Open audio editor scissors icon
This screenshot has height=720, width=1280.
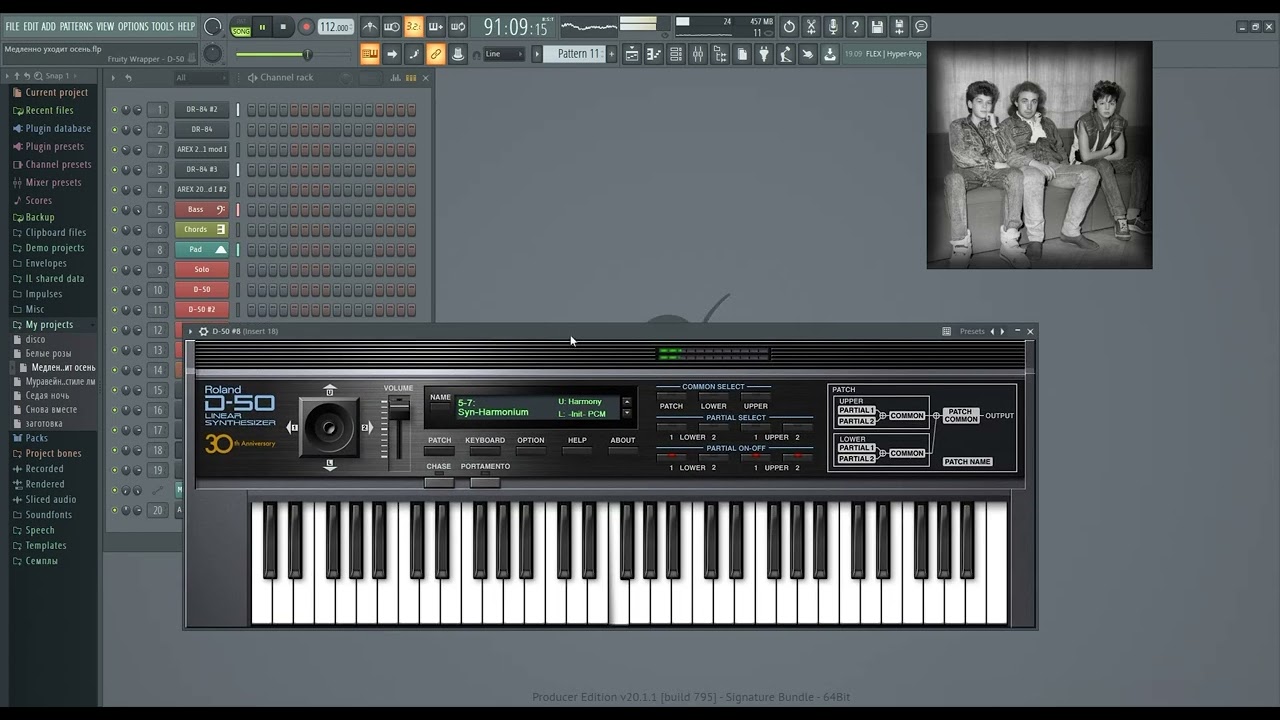[811, 27]
